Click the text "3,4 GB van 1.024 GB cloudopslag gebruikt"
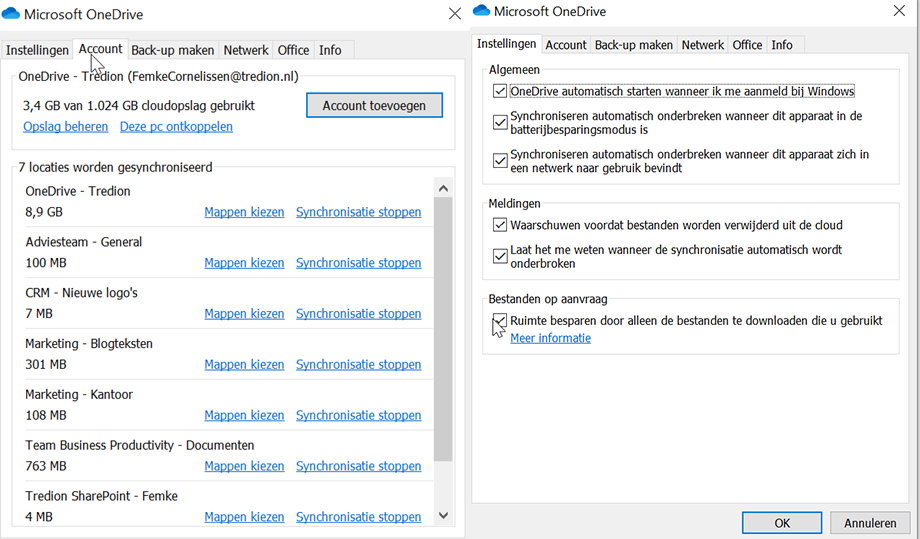 point(139,106)
